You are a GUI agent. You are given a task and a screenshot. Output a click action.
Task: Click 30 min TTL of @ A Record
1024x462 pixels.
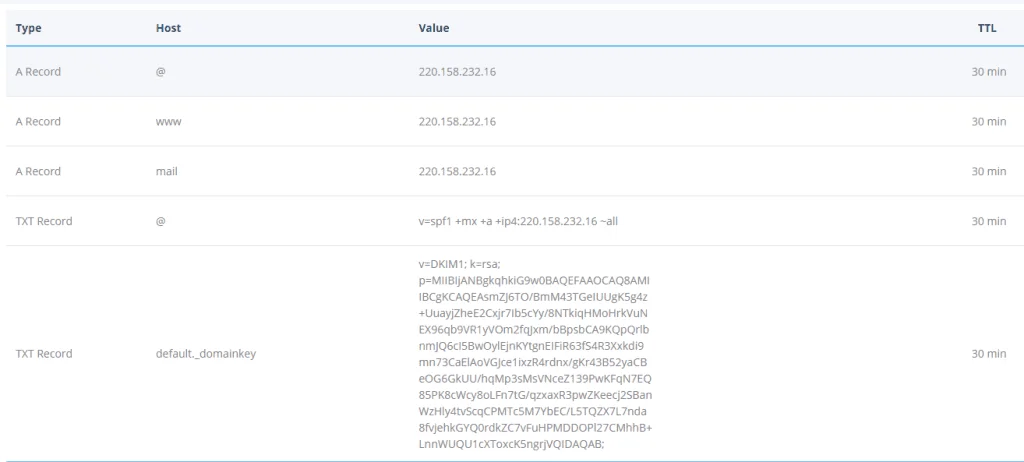[x=989, y=72]
